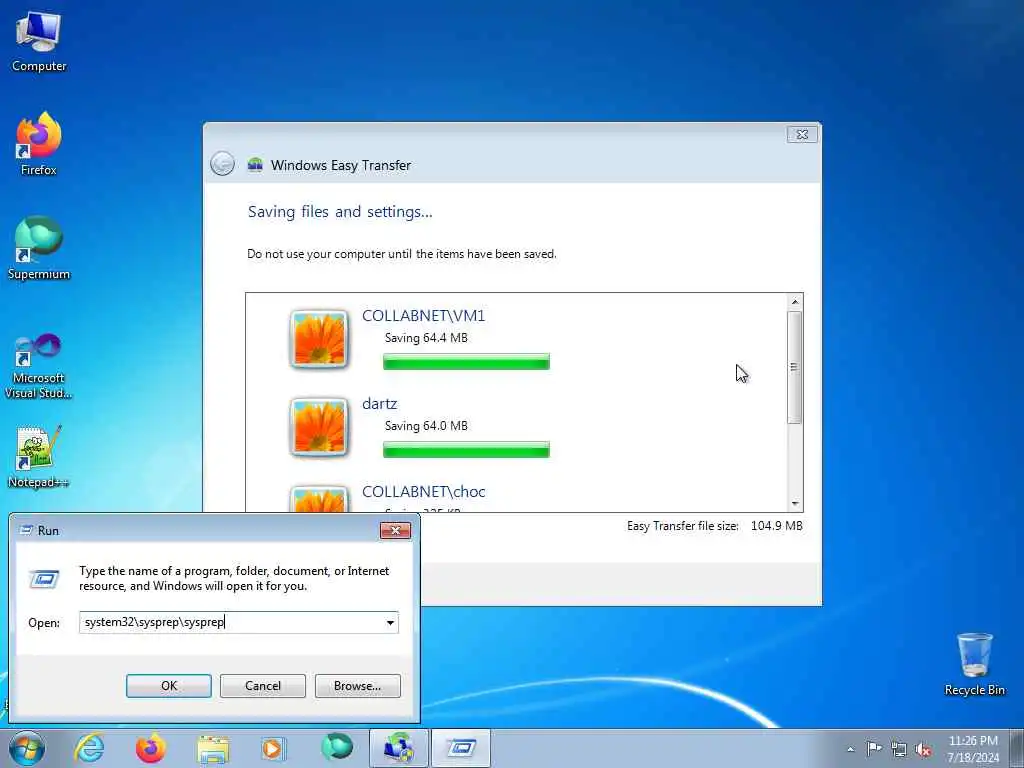Image resolution: width=1024 pixels, height=768 pixels.
Task: Click the dartz progress bar
Action: coord(466,449)
